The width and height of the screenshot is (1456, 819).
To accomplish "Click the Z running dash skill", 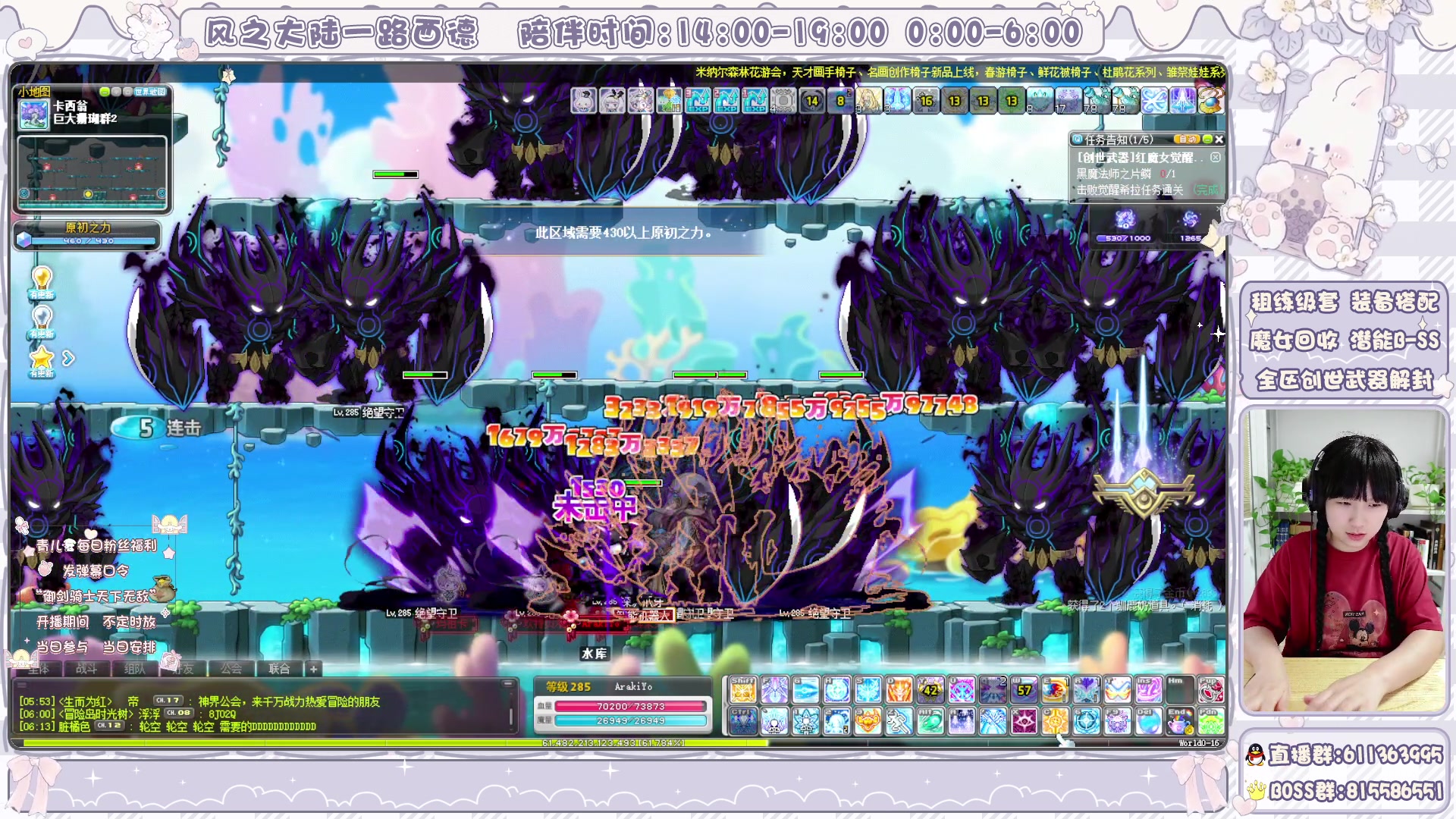I will [x=899, y=721].
